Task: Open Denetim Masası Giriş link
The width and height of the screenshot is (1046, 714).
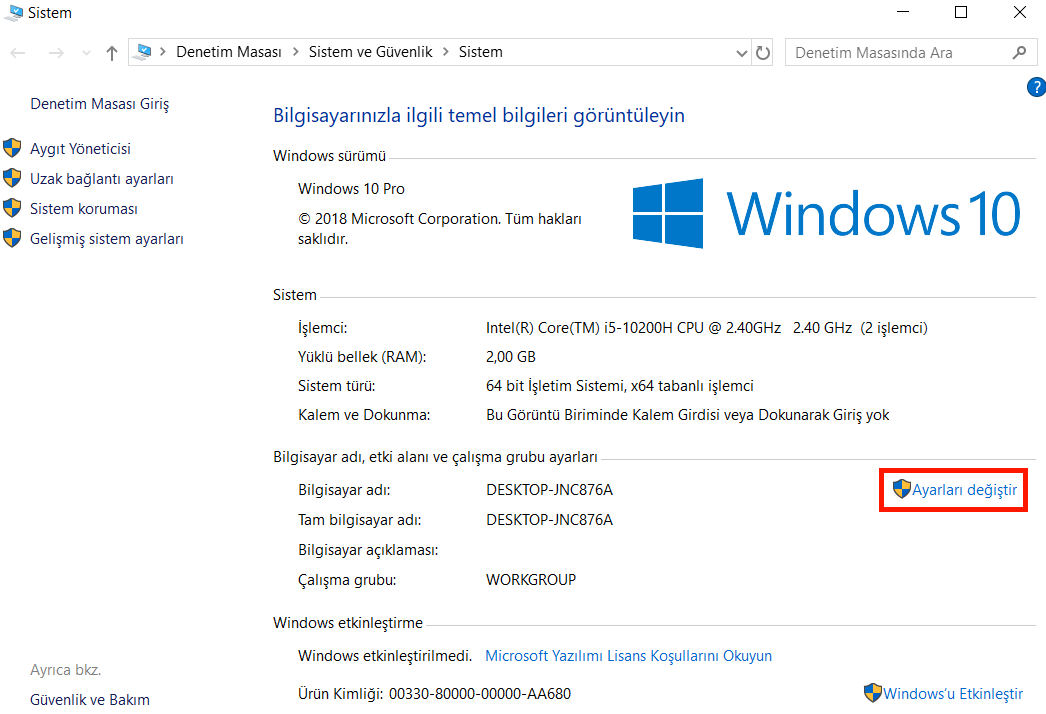Action: [99, 104]
